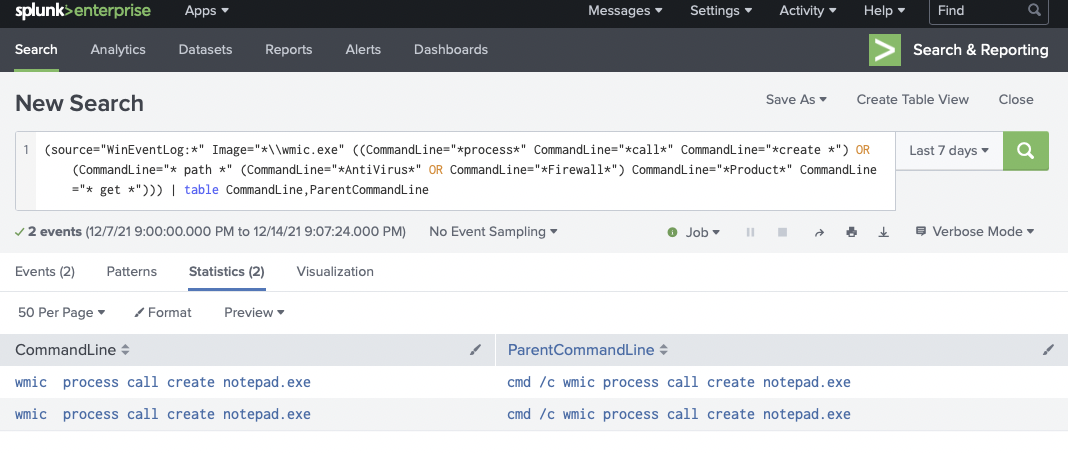
Task: Click inside the search query editor
Action: point(465,170)
